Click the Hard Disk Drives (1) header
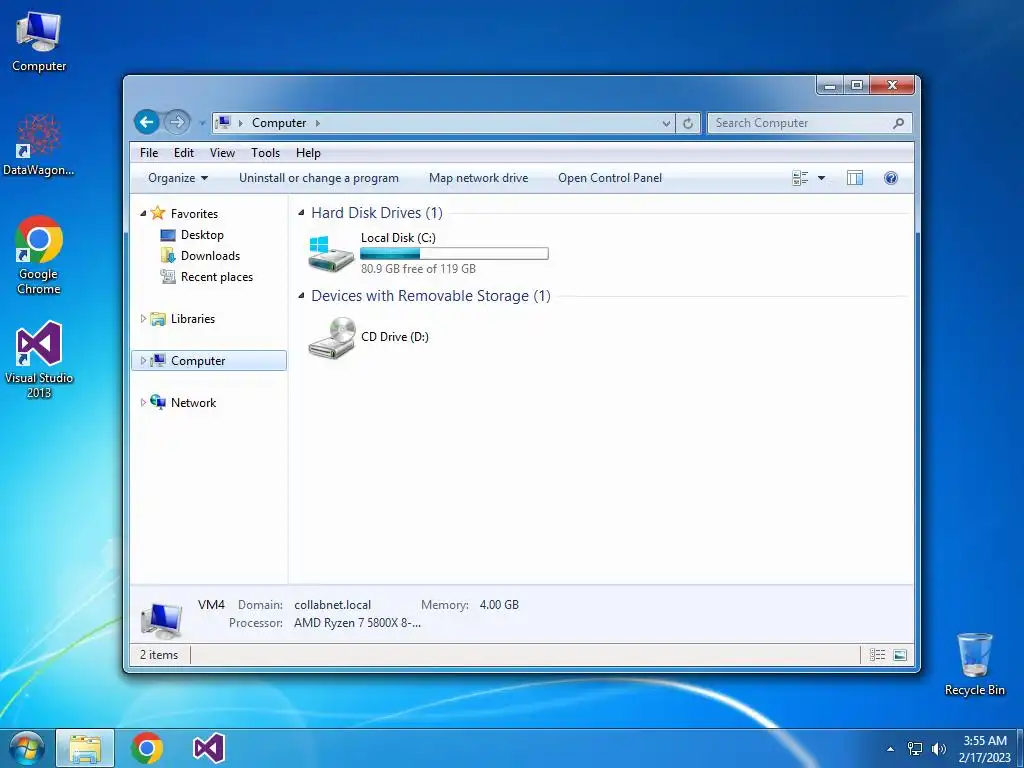Viewport: 1024px width, 768px height. tap(377, 212)
